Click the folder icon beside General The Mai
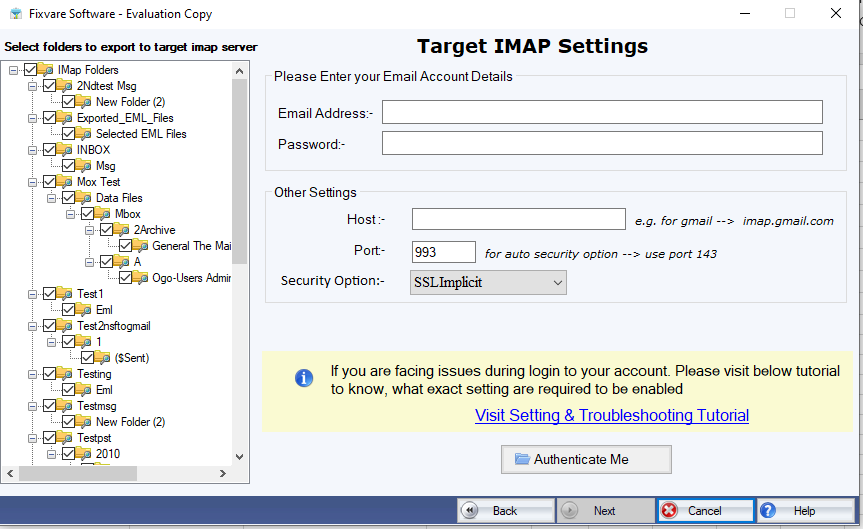Image resolution: width=863 pixels, height=529 pixels. tap(141, 246)
